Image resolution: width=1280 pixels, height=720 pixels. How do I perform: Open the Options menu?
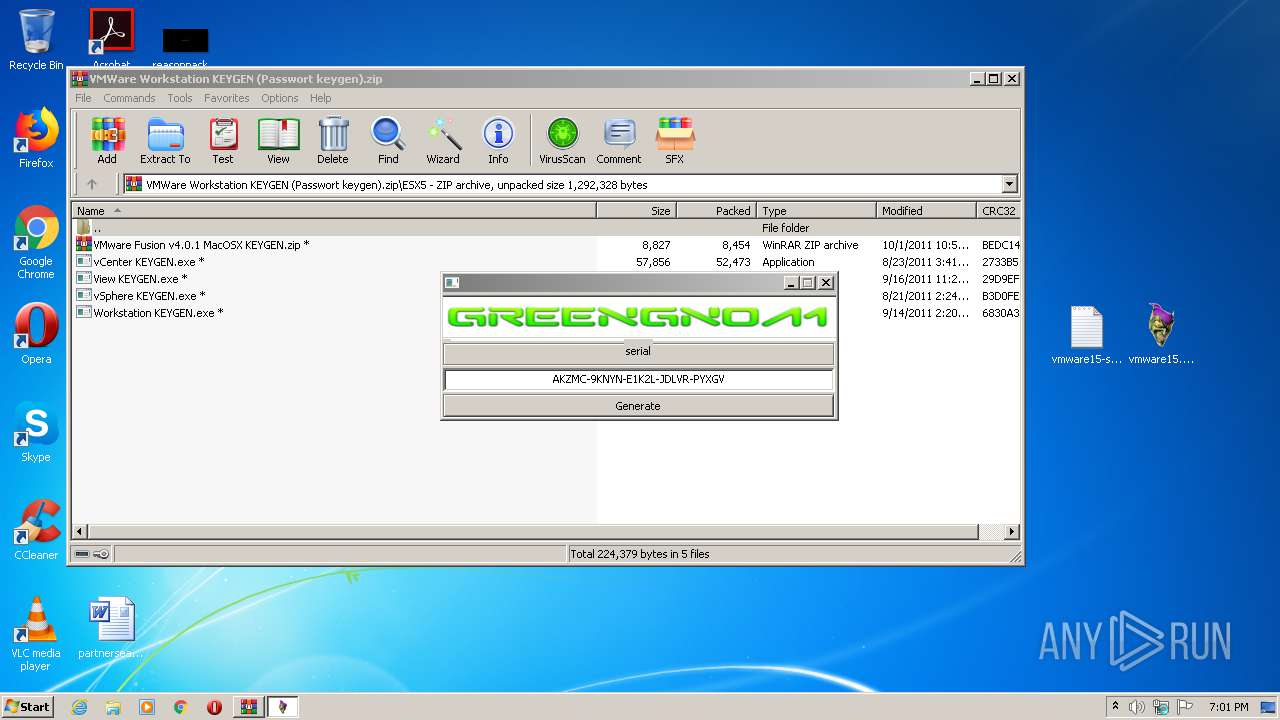[280, 98]
